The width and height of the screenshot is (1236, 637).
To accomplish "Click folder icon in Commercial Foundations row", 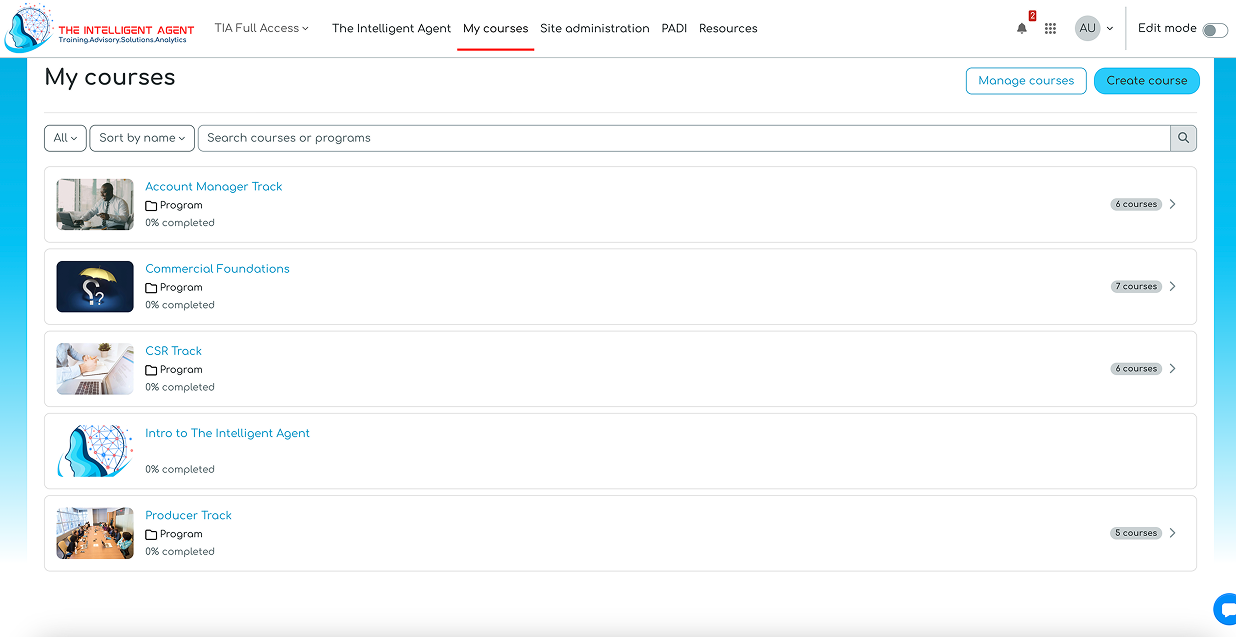I will pyautogui.click(x=151, y=288).
